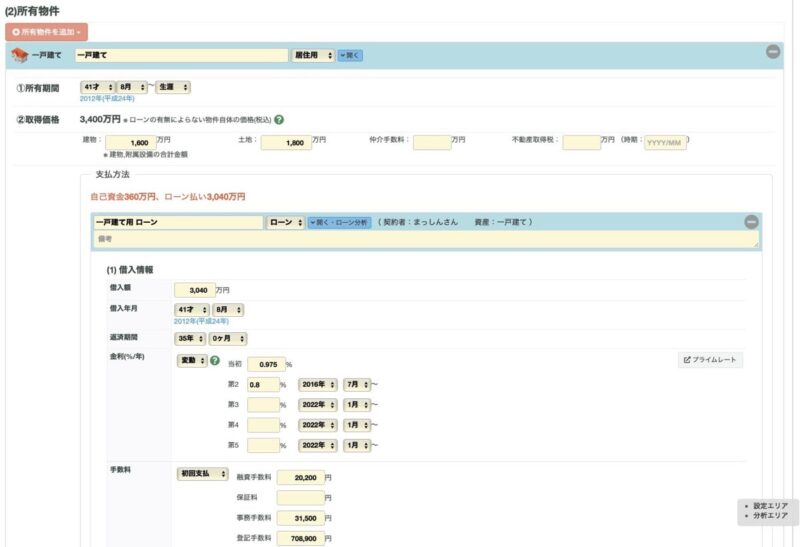Open the 7月 month dropdown for 第2

357,384
